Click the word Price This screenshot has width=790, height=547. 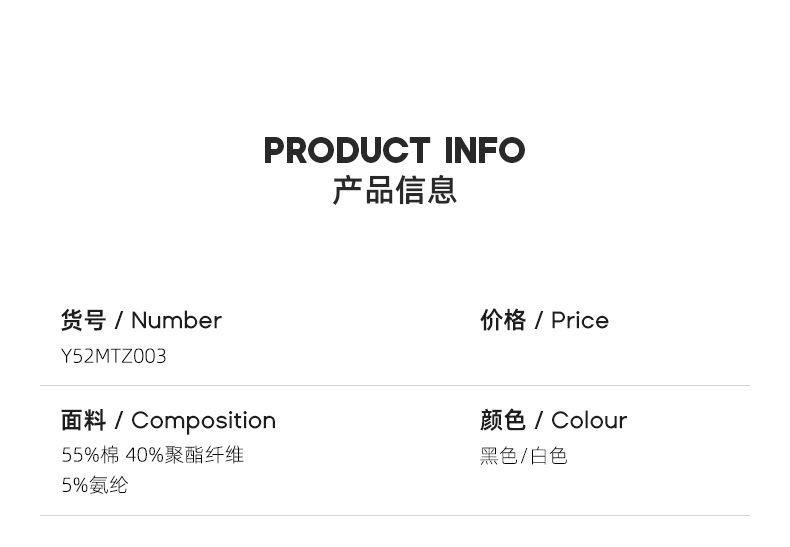[580, 320]
